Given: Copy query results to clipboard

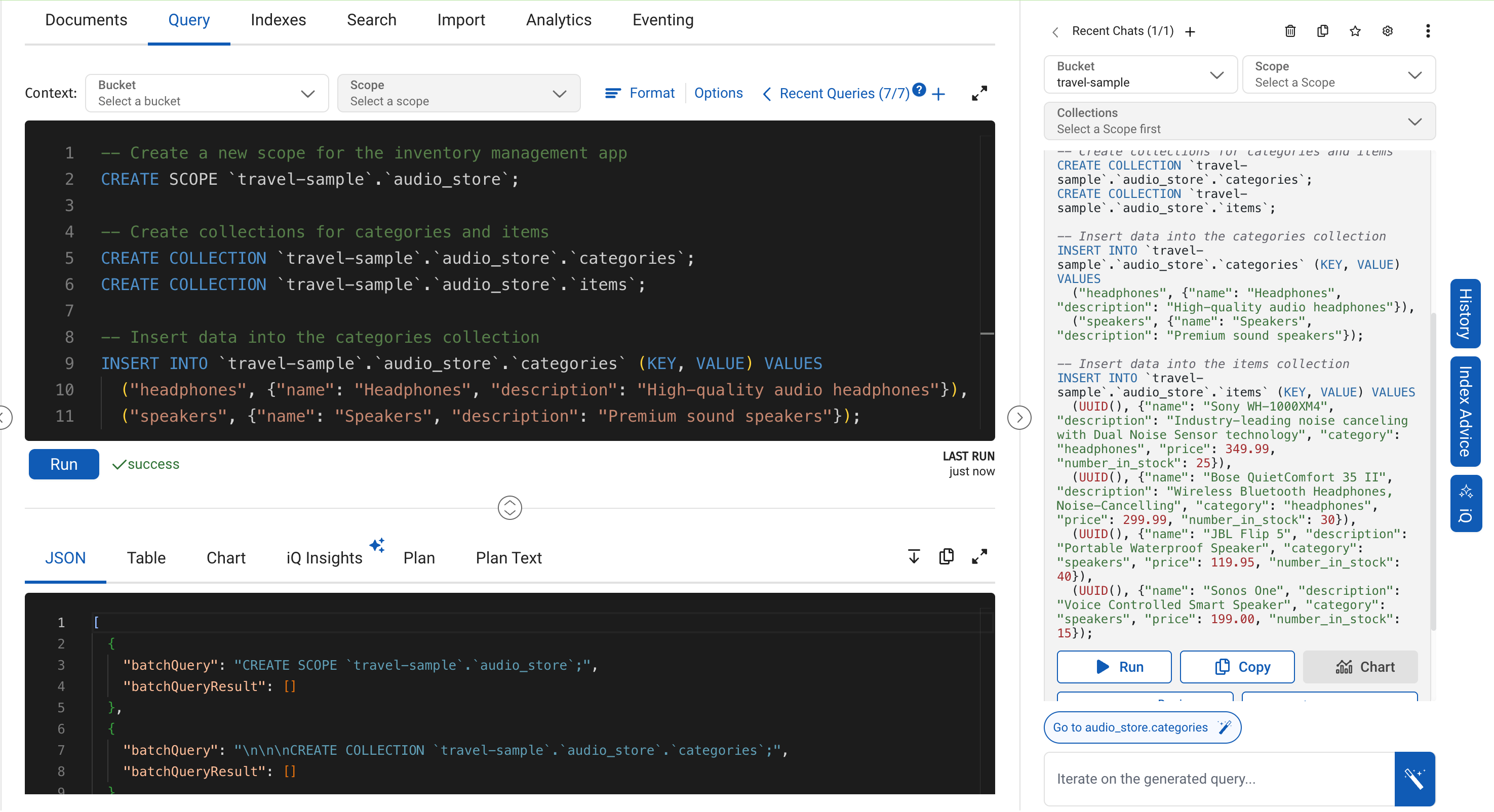Looking at the screenshot, I should tap(947, 556).
